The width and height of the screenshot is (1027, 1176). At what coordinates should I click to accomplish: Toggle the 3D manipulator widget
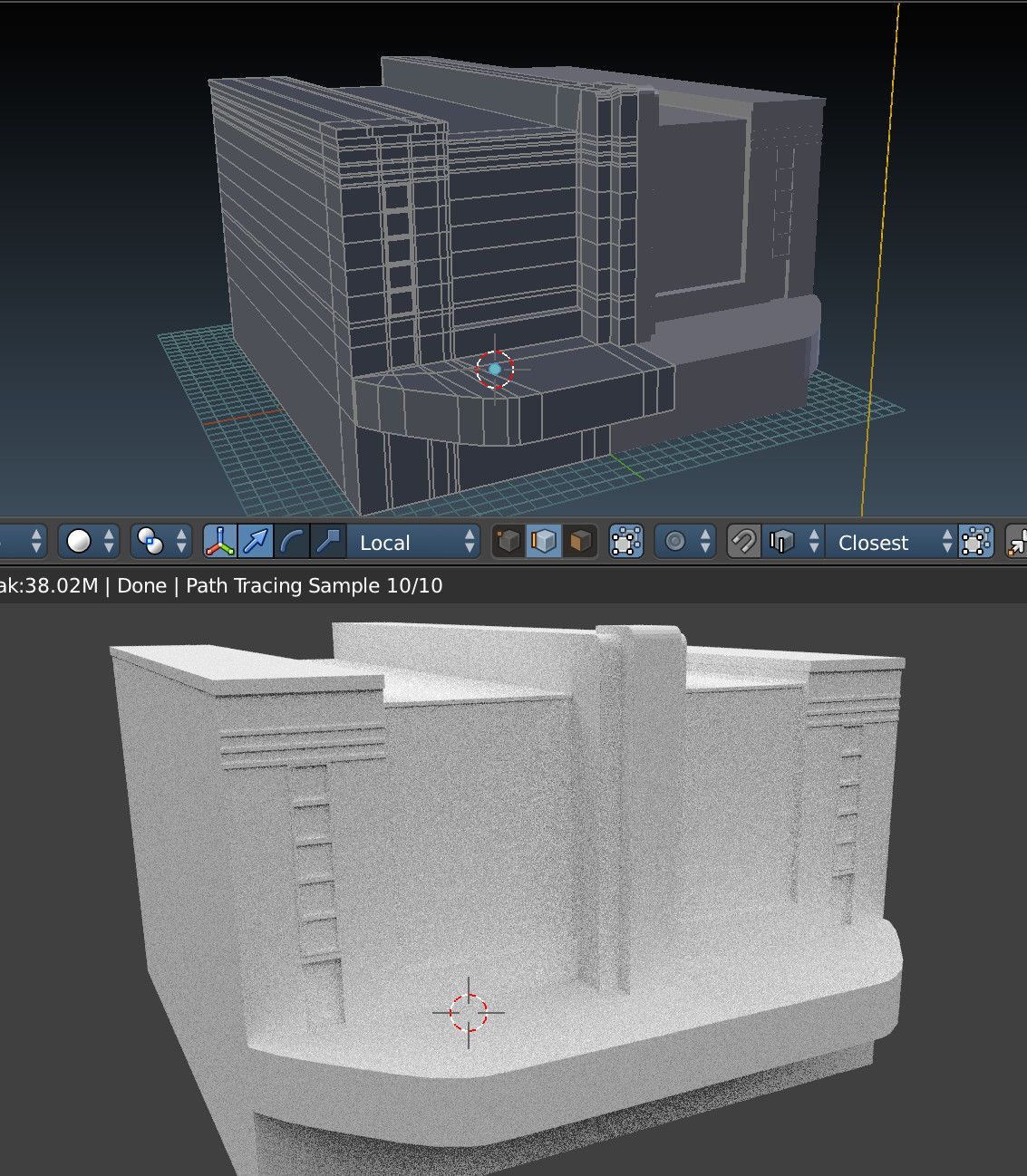point(220,542)
